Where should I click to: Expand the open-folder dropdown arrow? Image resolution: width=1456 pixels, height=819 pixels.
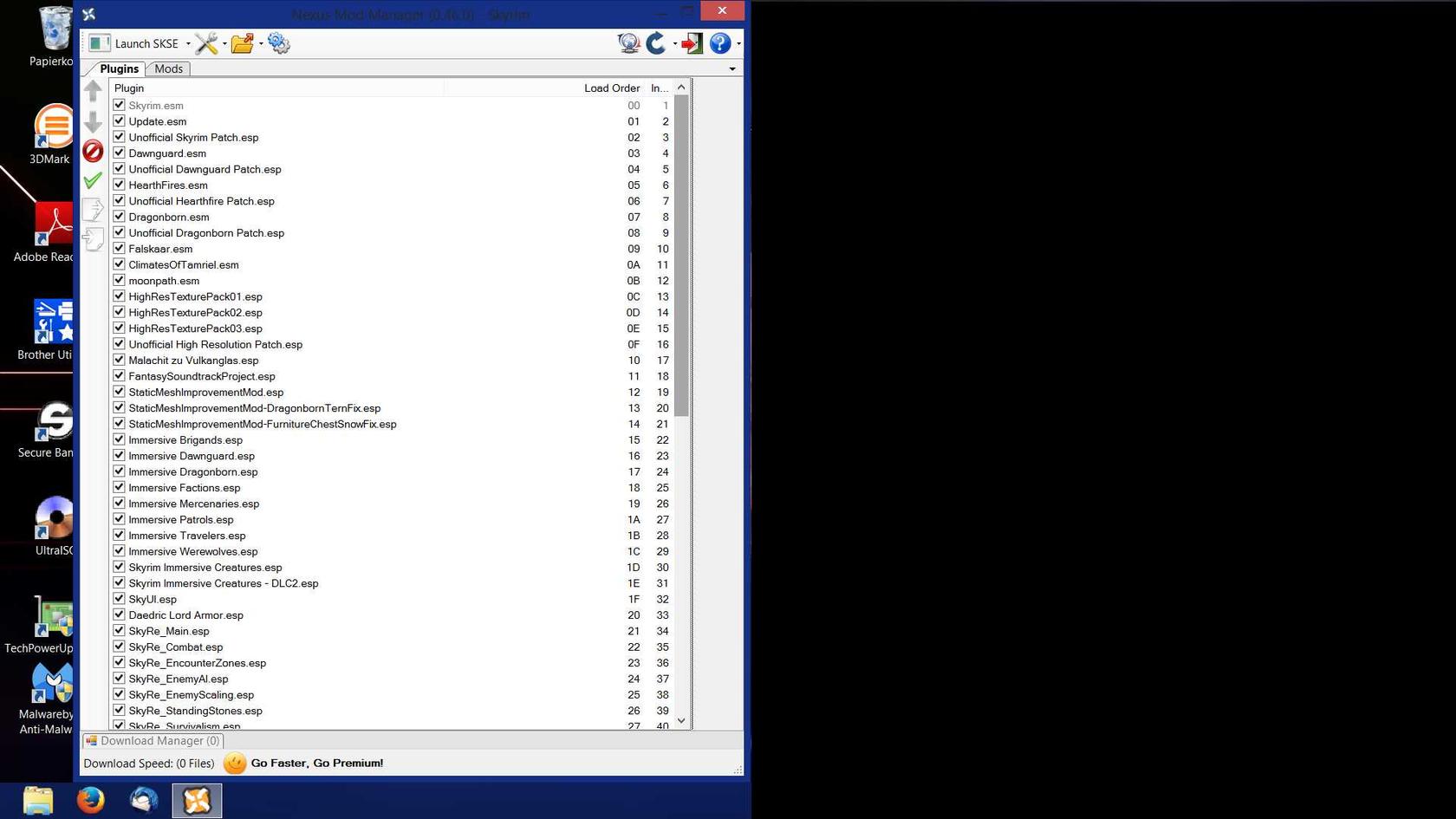coord(261,43)
